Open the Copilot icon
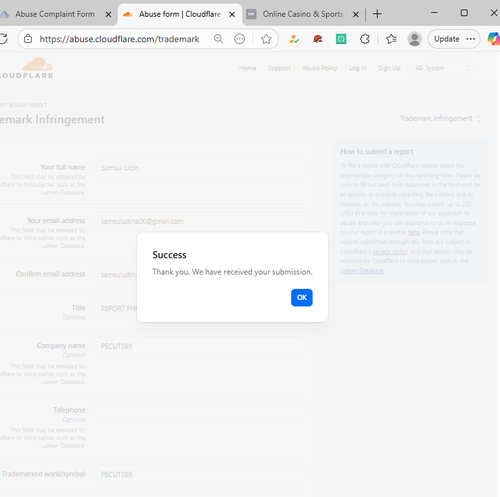The width and height of the screenshot is (500, 497). [x=494, y=39]
